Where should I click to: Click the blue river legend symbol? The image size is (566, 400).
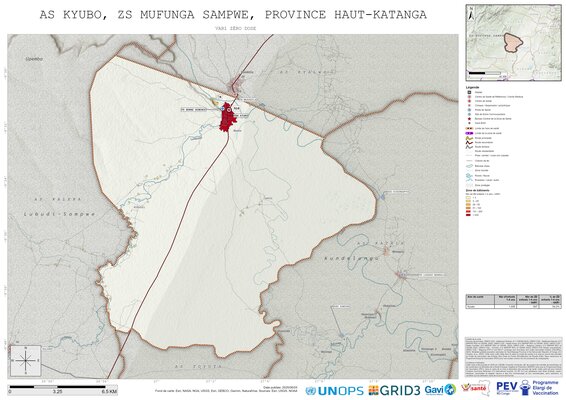[x=469, y=175]
